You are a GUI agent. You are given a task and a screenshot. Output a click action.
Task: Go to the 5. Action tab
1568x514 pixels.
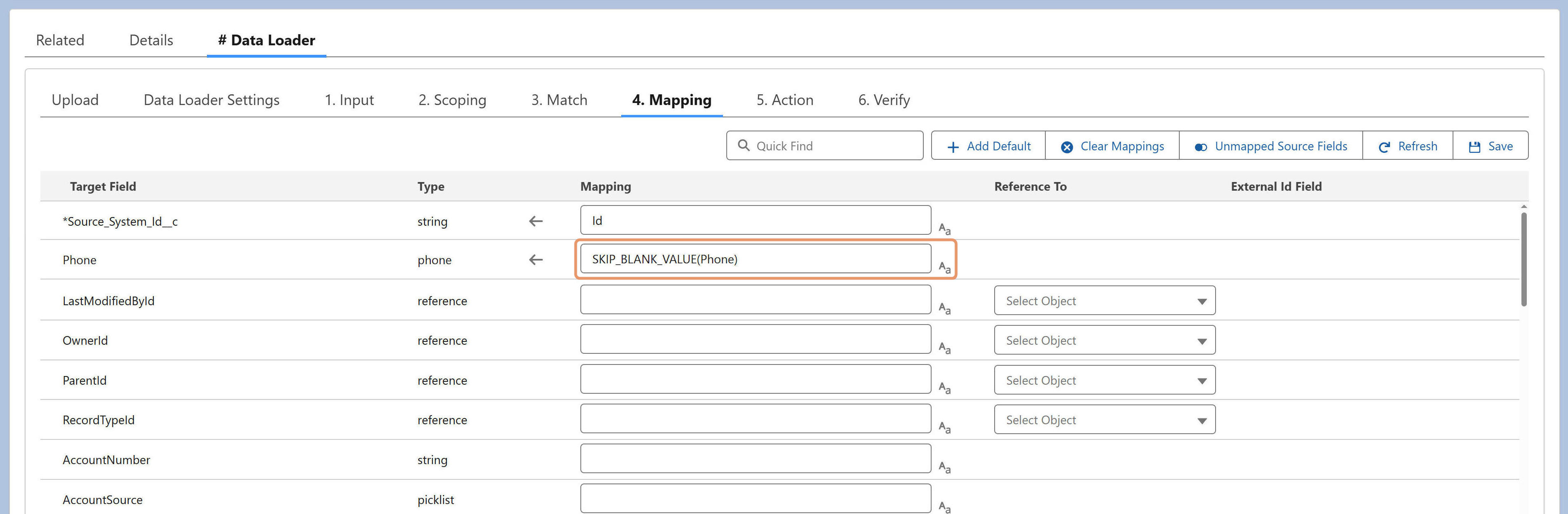[784, 100]
